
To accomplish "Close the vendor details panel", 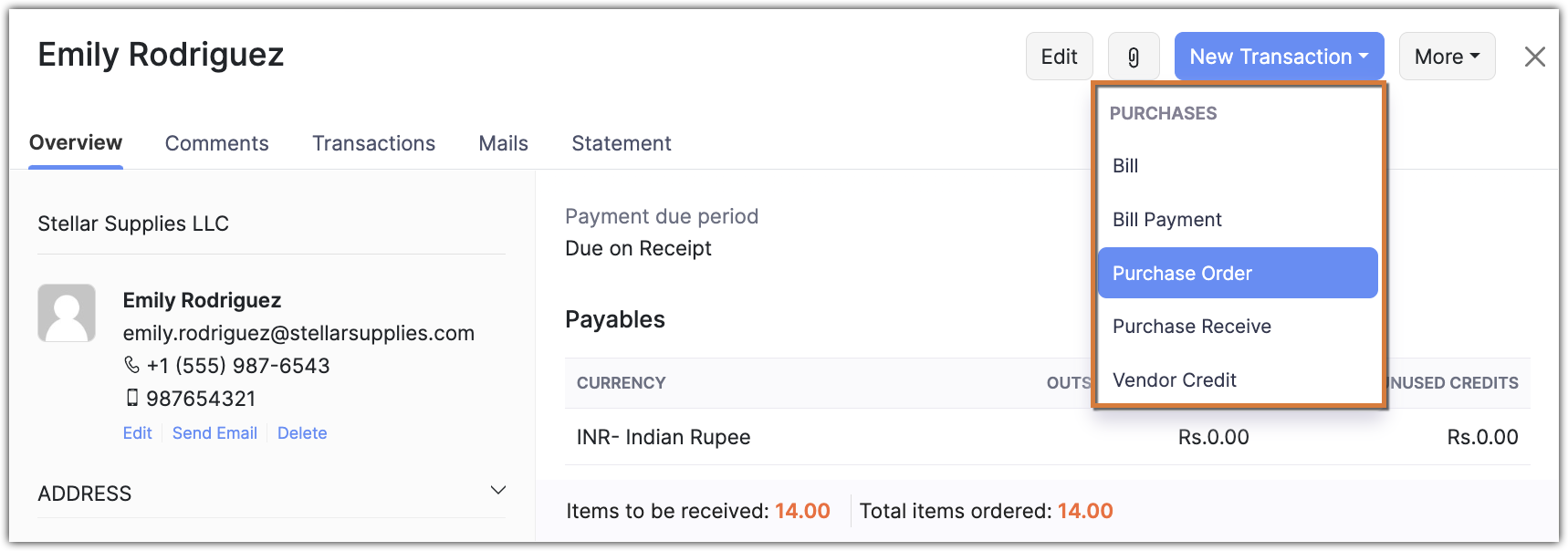I will [1534, 57].
